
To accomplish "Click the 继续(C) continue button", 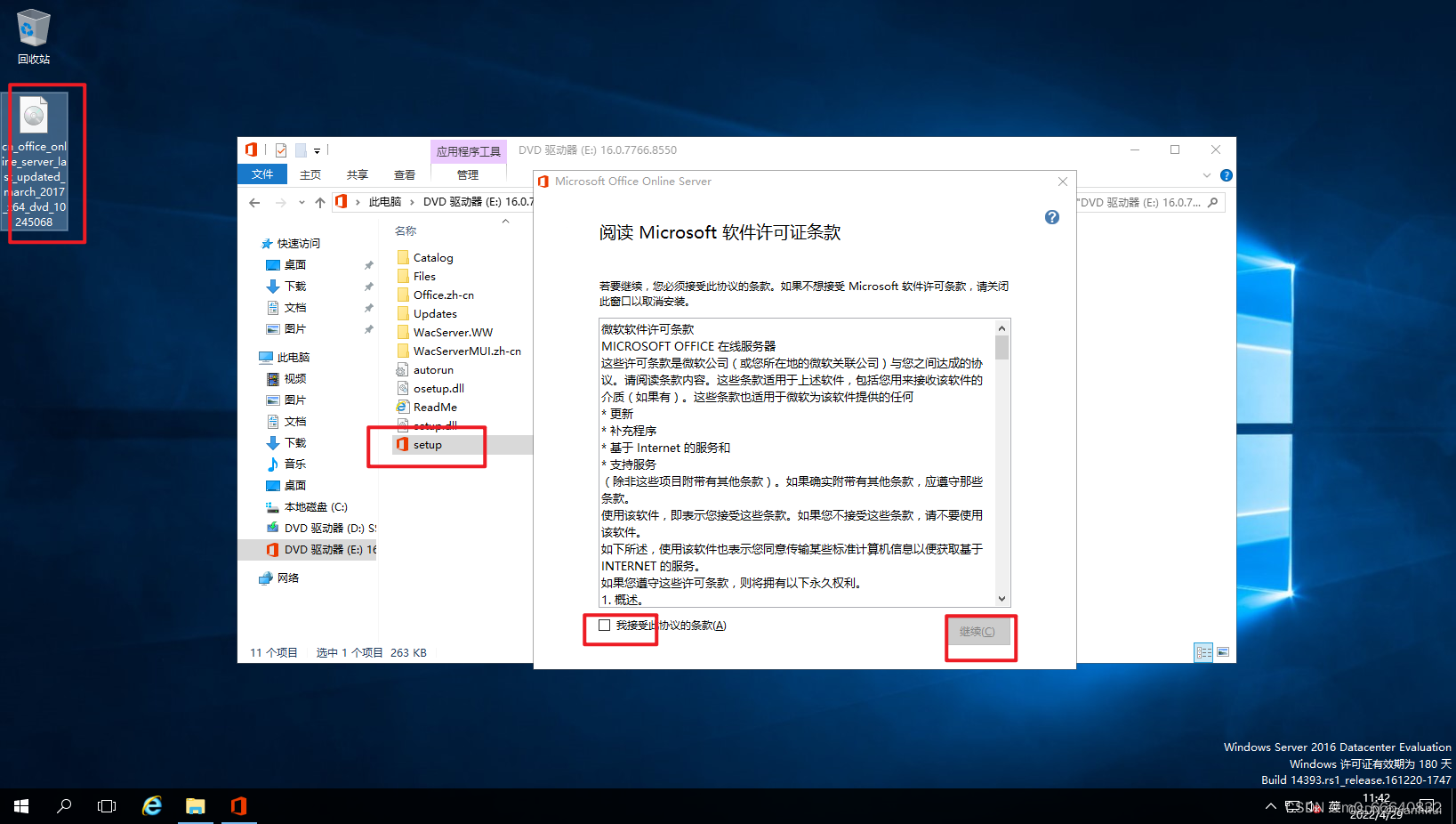I will 977,632.
